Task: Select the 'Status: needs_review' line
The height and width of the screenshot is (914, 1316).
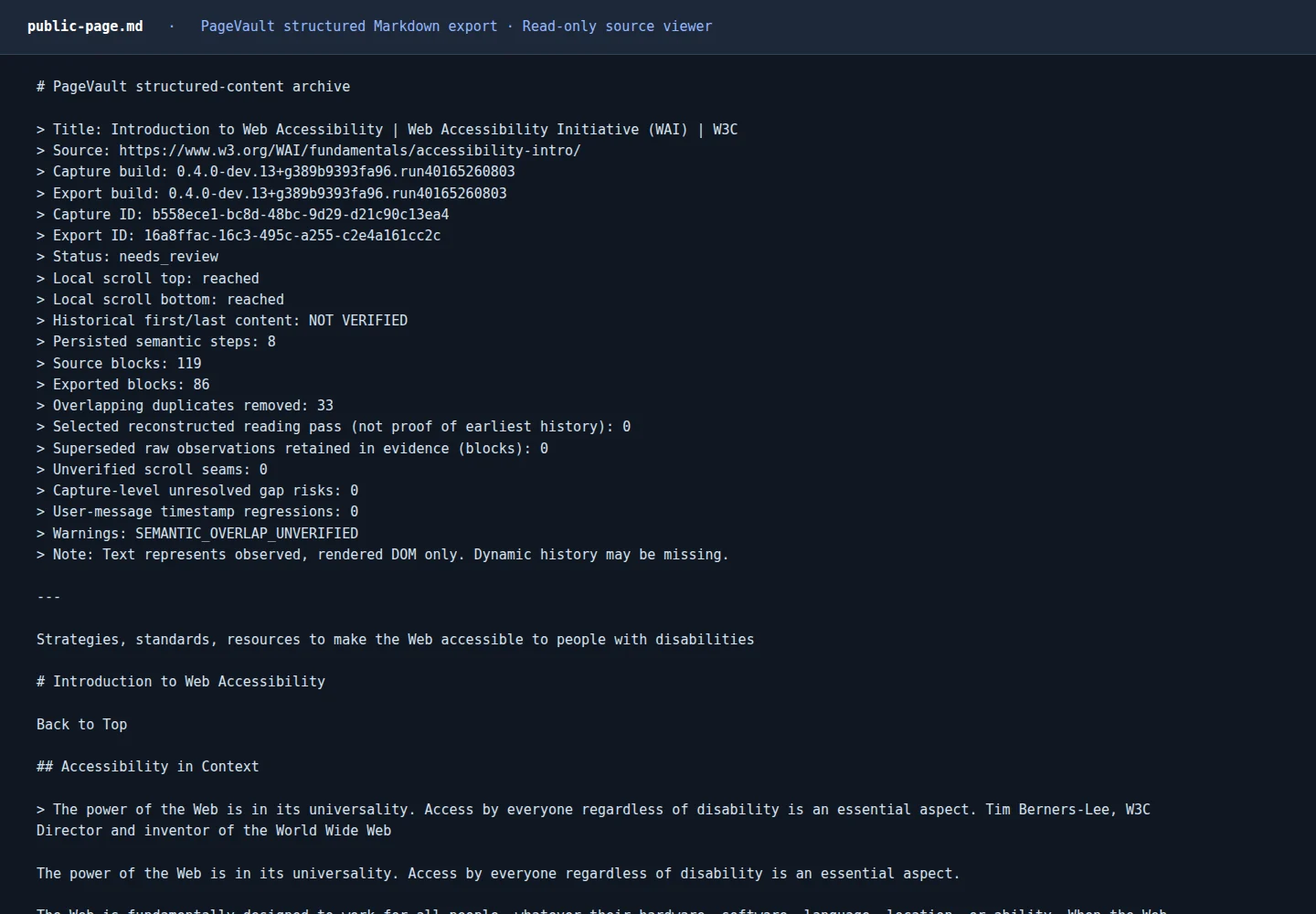Action: click(127, 257)
